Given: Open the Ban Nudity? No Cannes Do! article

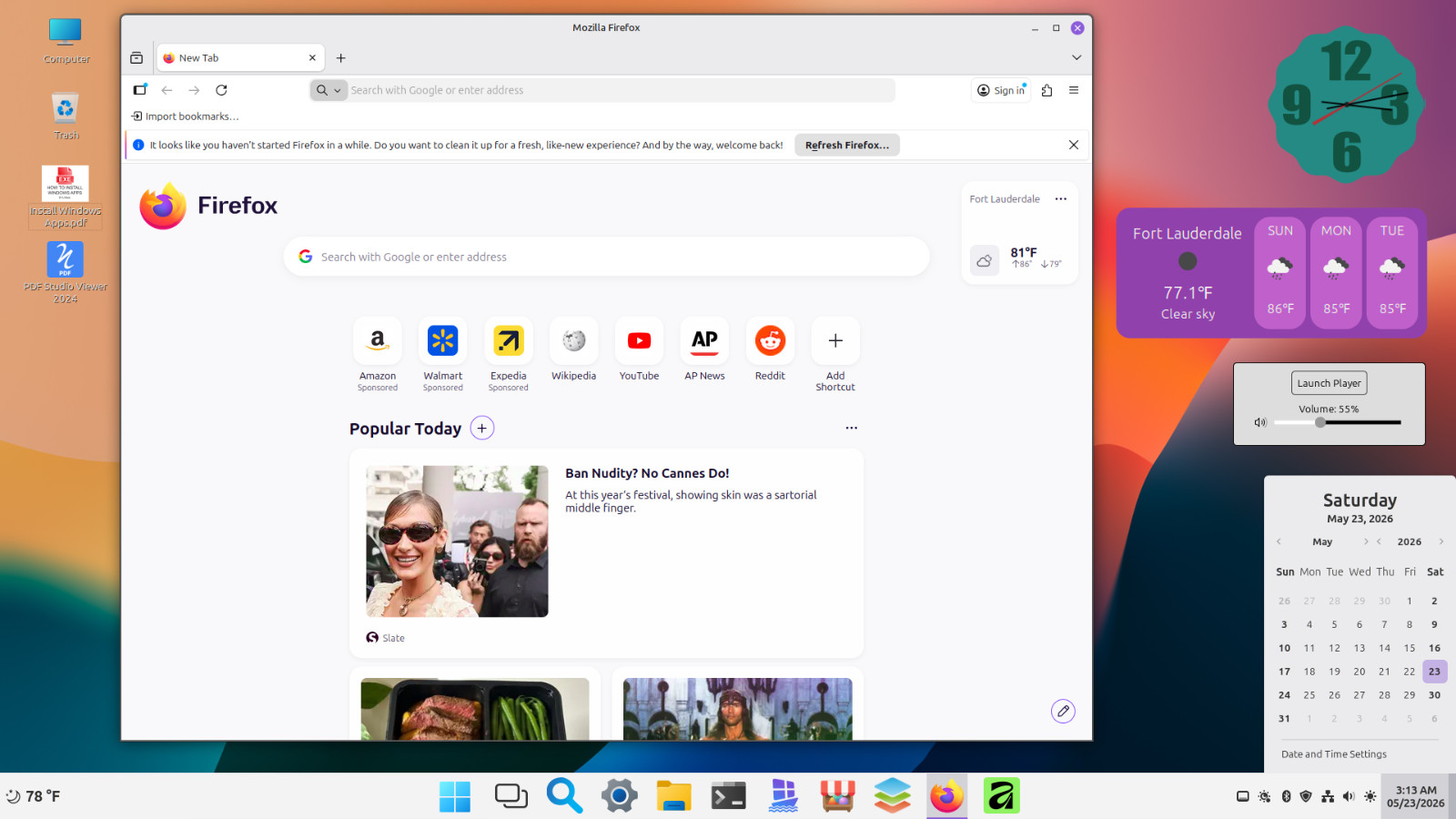Looking at the screenshot, I should 647,473.
